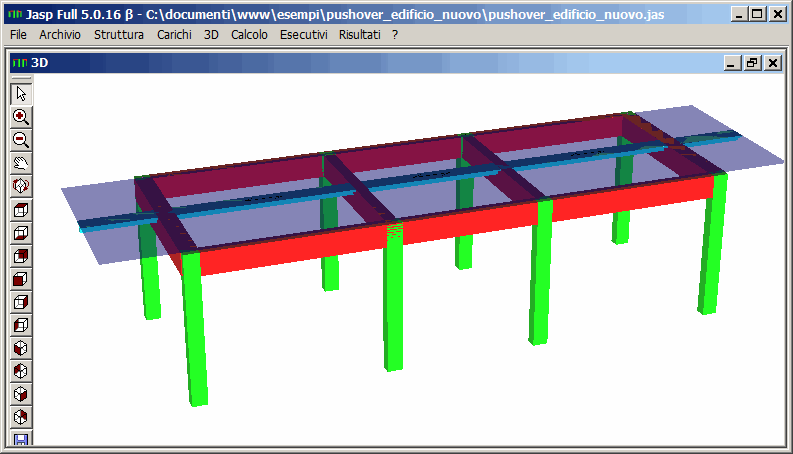
Task: Activate the zoom out magnifier tool
Action: pyautogui.click(x=21, y=140)
